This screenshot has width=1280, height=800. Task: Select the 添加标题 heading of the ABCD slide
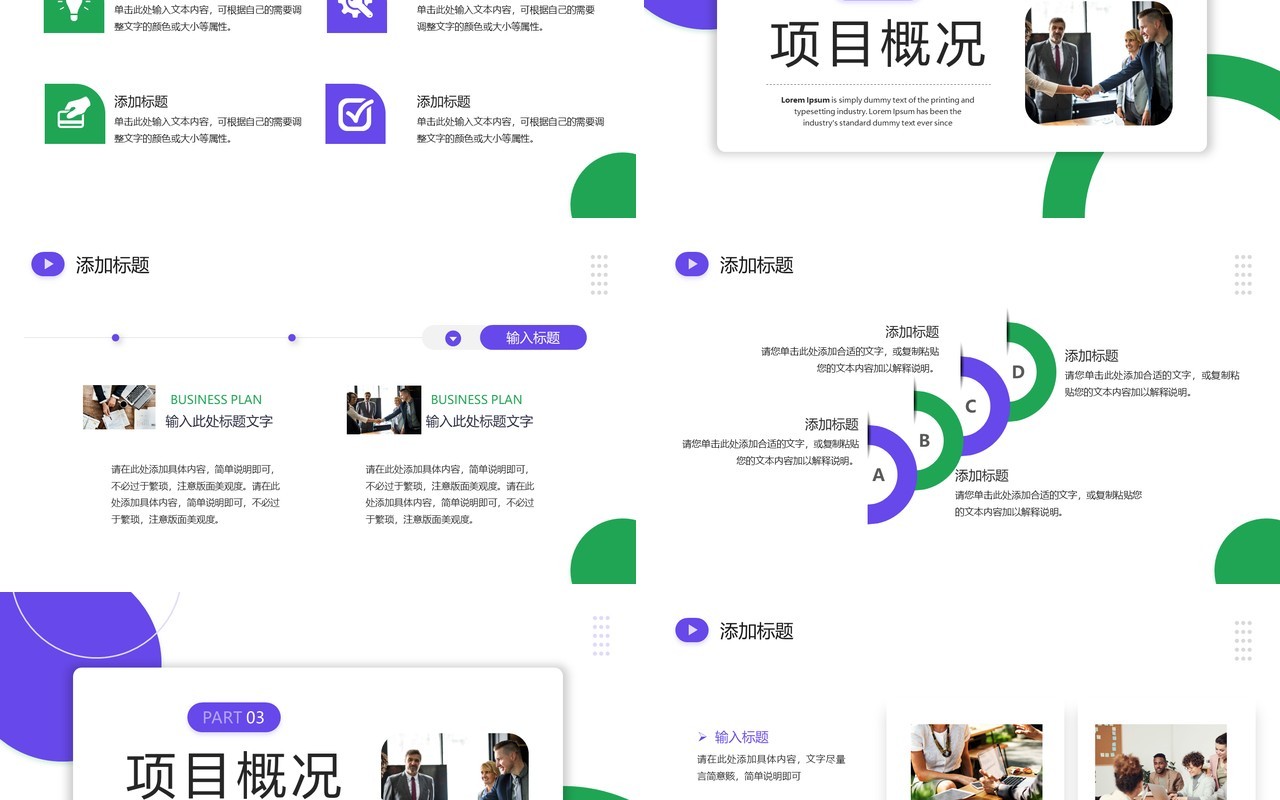pyautogui.click(x=757, y=265)
